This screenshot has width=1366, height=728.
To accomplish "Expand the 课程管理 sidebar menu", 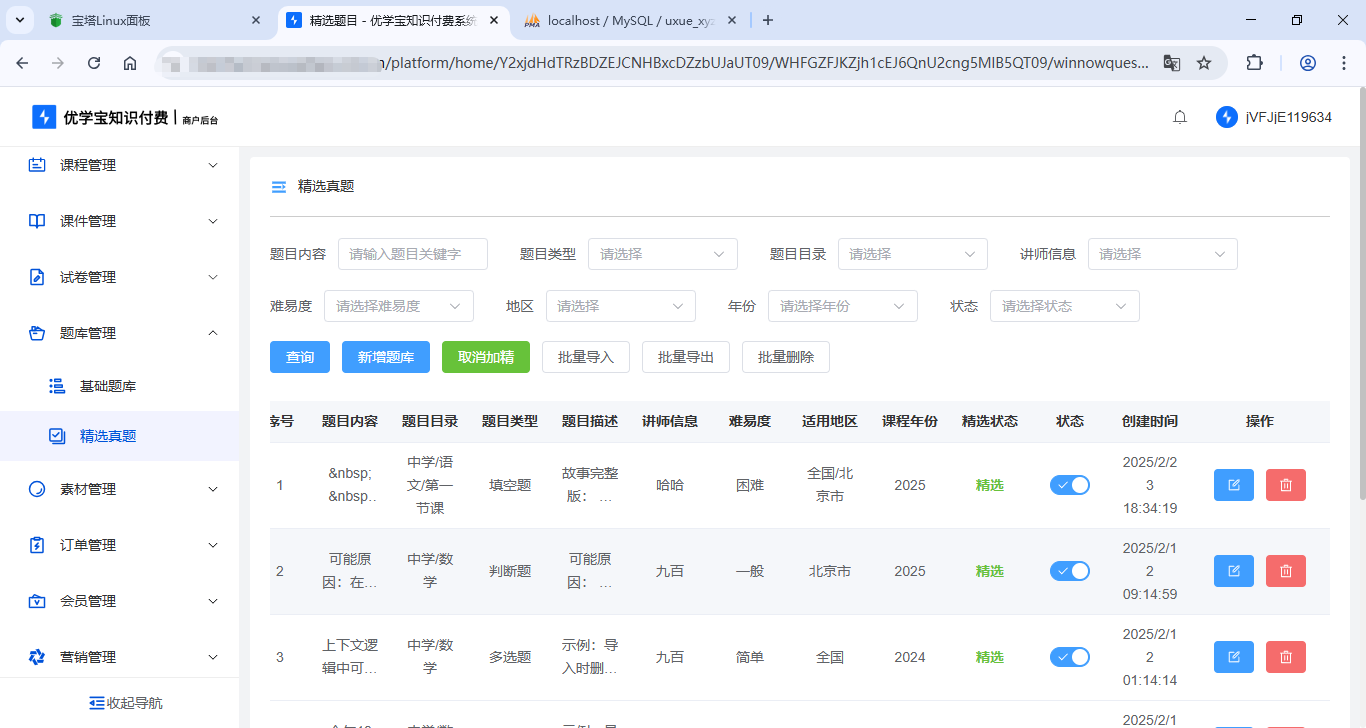I will click(x=120, y=165).
